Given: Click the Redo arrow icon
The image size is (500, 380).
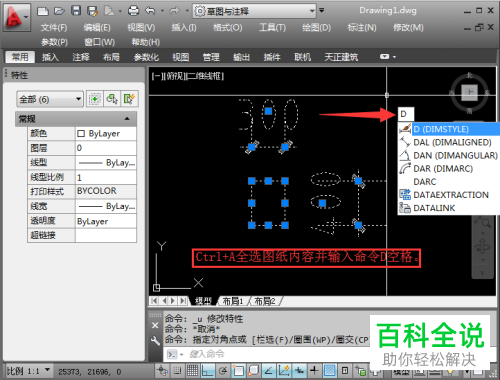Looking at the screenshot, I should coord(174,11).
